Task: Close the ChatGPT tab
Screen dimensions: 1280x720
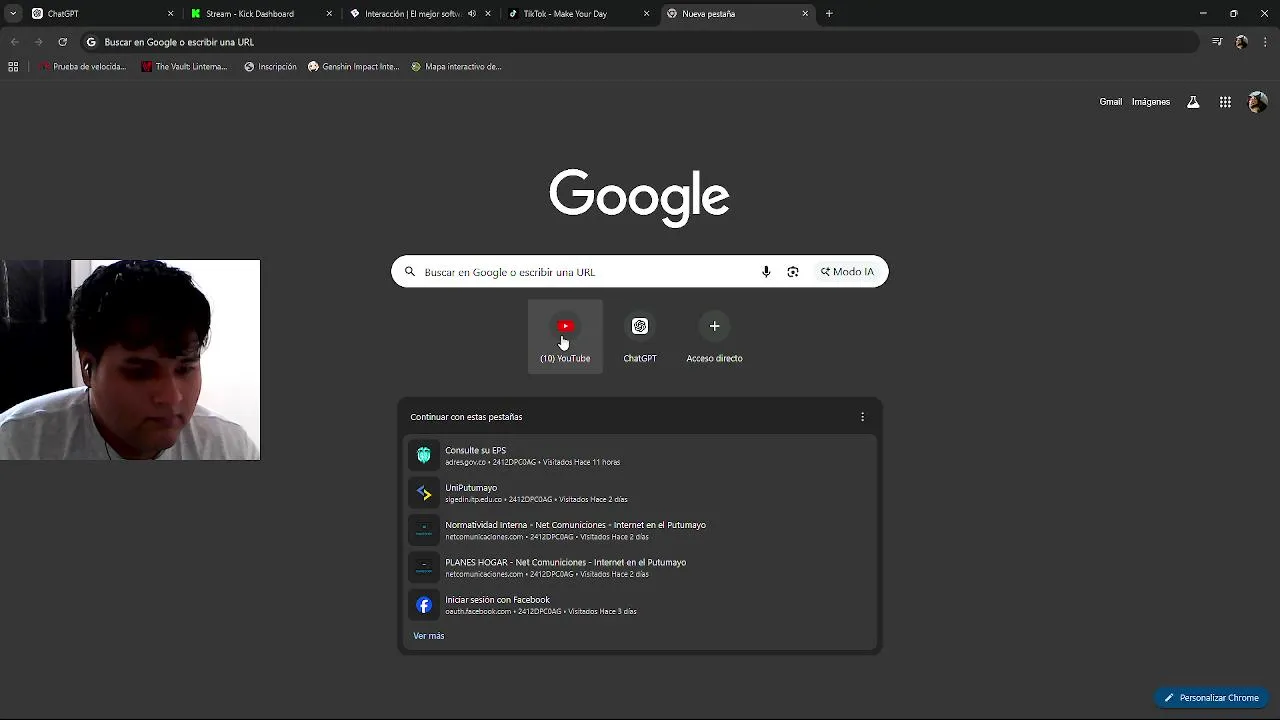Action: [x=170, y=14]
